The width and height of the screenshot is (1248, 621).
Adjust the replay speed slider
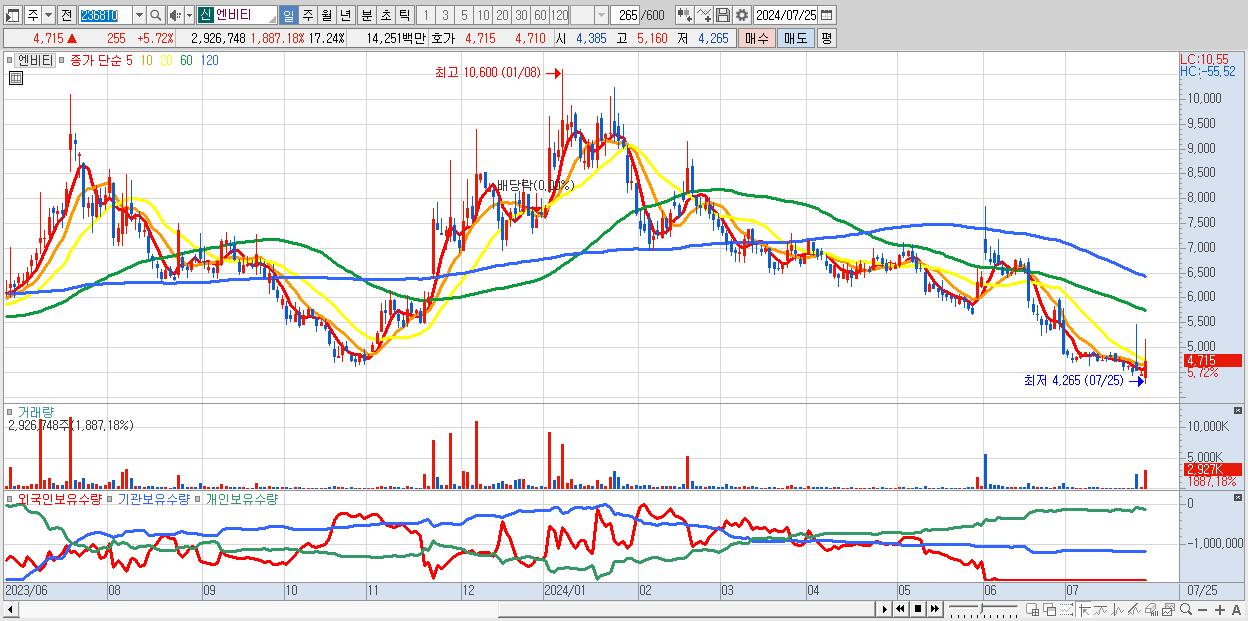point(982,609)
